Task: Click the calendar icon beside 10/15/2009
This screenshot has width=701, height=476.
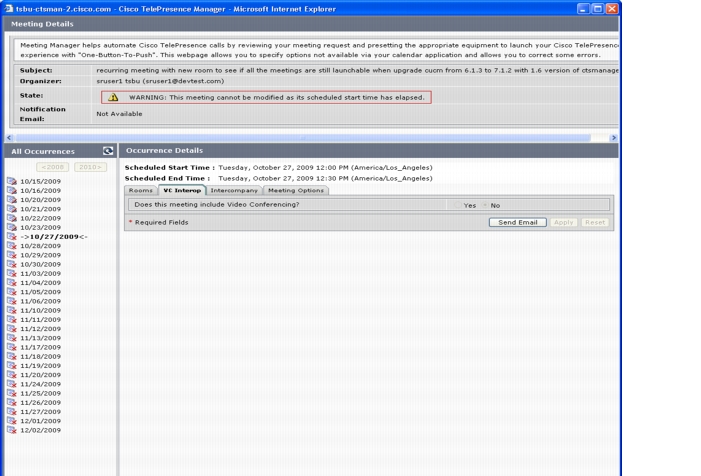Action: coord(12,181)
